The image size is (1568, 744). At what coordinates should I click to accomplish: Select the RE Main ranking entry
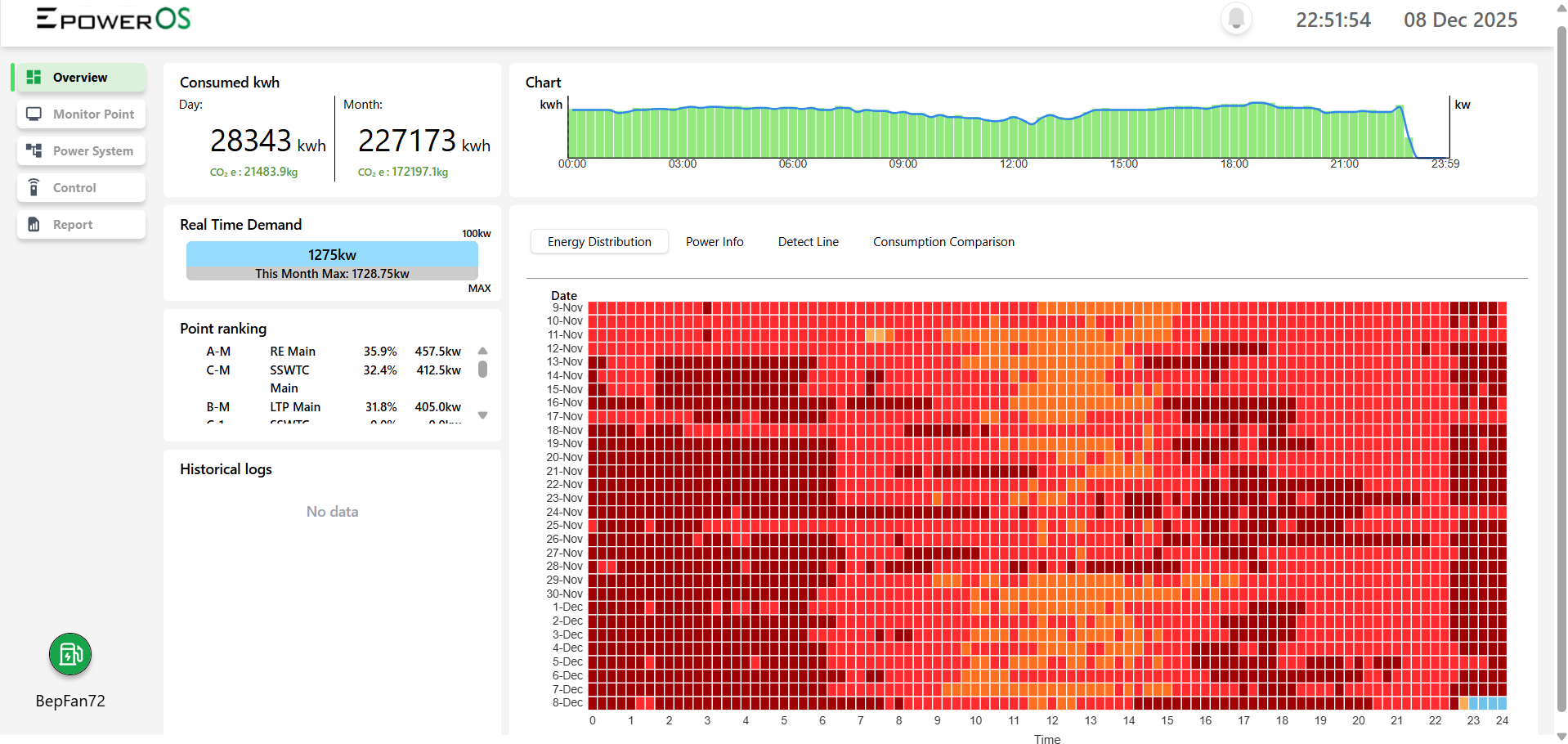[293, 351]
